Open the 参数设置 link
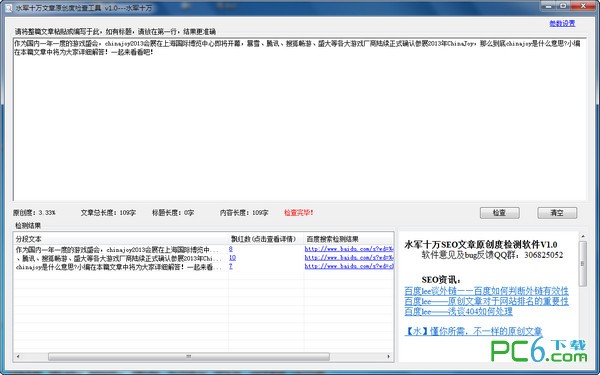This screenshot has width=600, height=375. 562,23
